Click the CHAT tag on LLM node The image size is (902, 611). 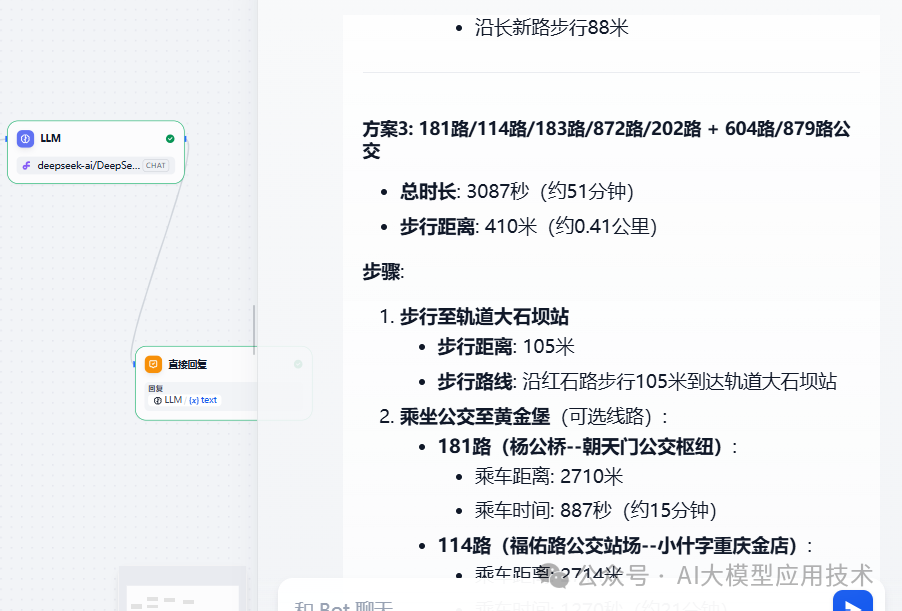click(157, 165)
